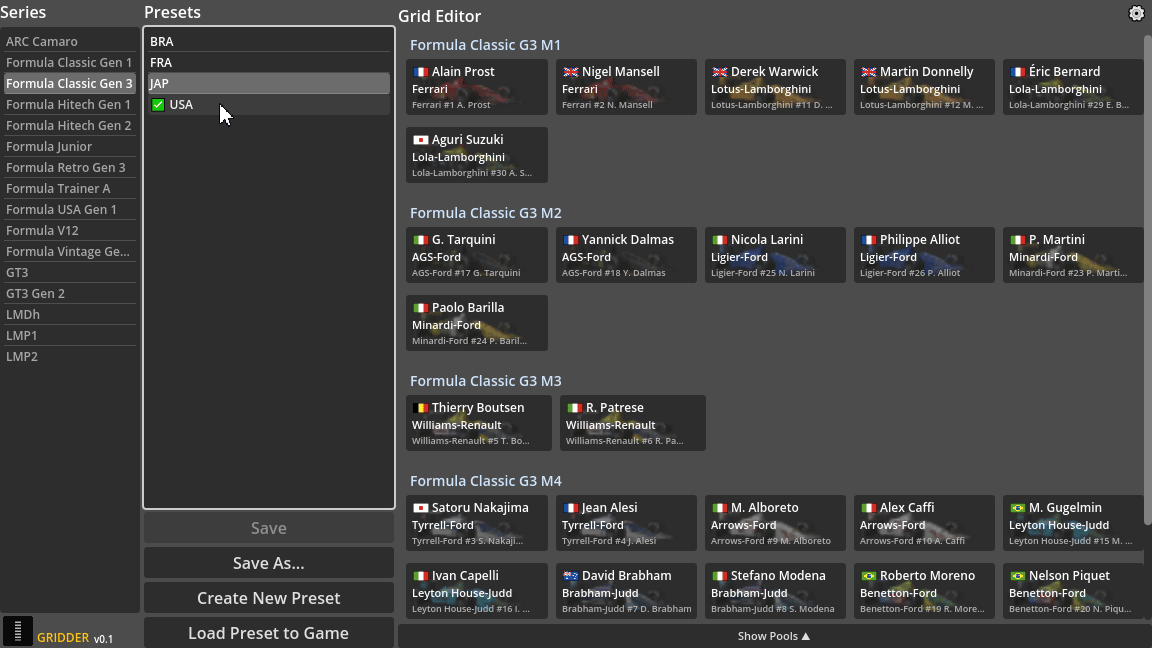Pick Formula USA Gen 1 series
This screenshot has width=1152, height=648.
point(69,209)
